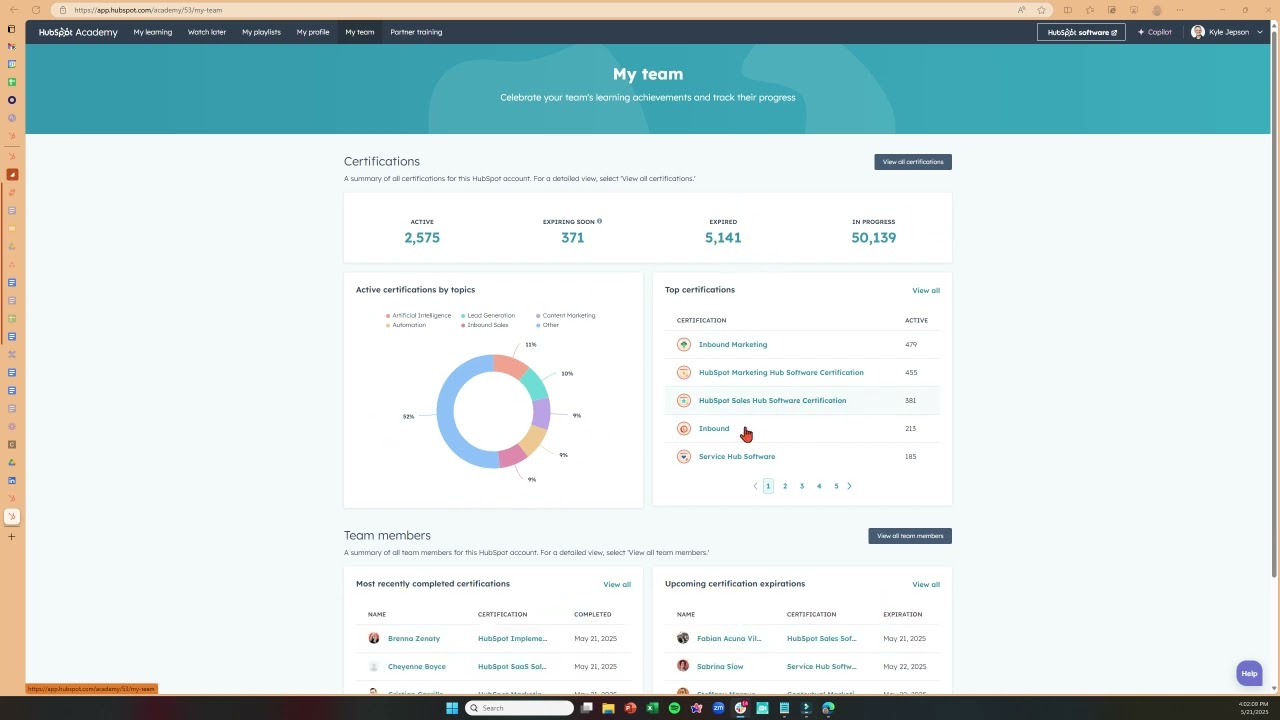View all upcoming certification expirations
This screenshot has width=1280, height=720.
[926, 585]
